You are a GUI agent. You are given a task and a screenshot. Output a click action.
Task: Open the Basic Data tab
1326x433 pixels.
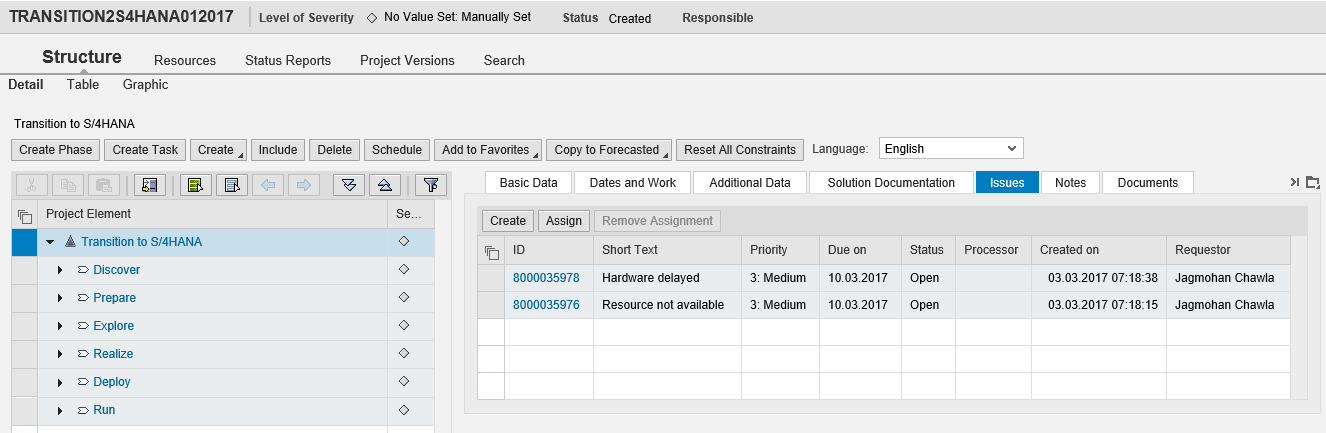pyautogui.click(x=529, y=182)
